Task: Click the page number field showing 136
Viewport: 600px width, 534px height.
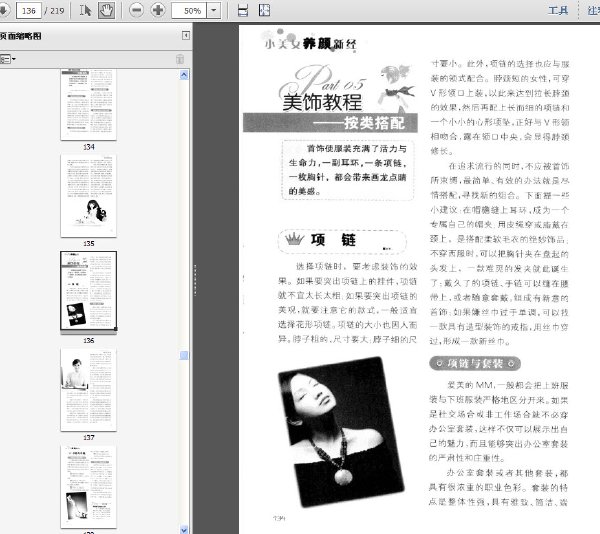Action: (29, 10)
